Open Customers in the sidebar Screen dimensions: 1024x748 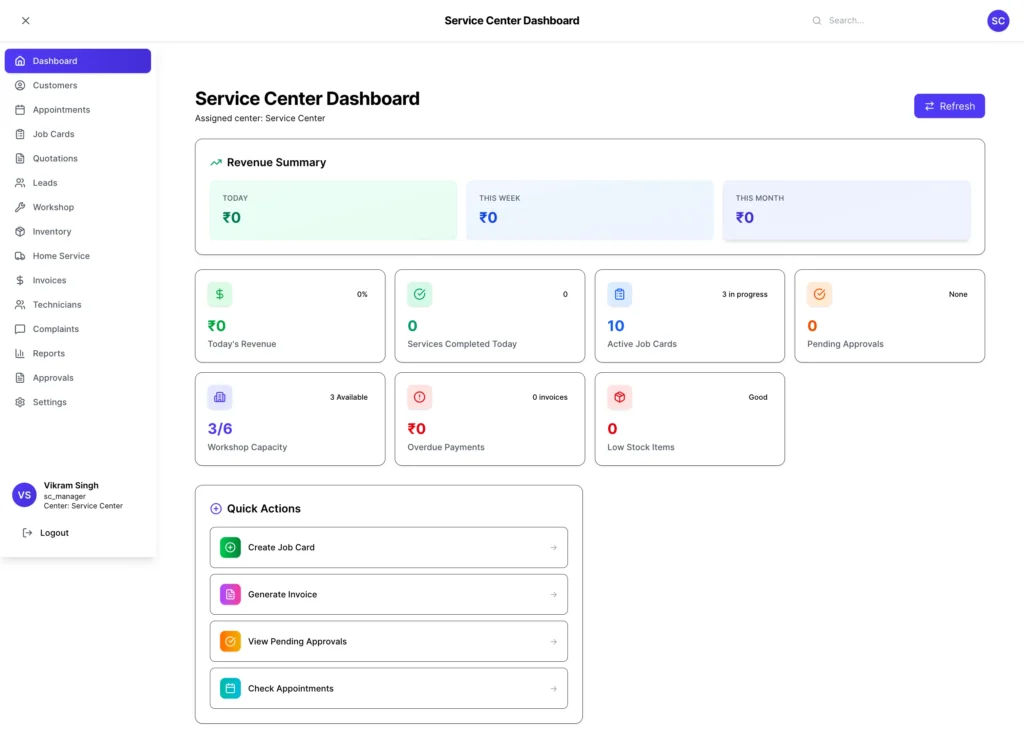(55, 85)
